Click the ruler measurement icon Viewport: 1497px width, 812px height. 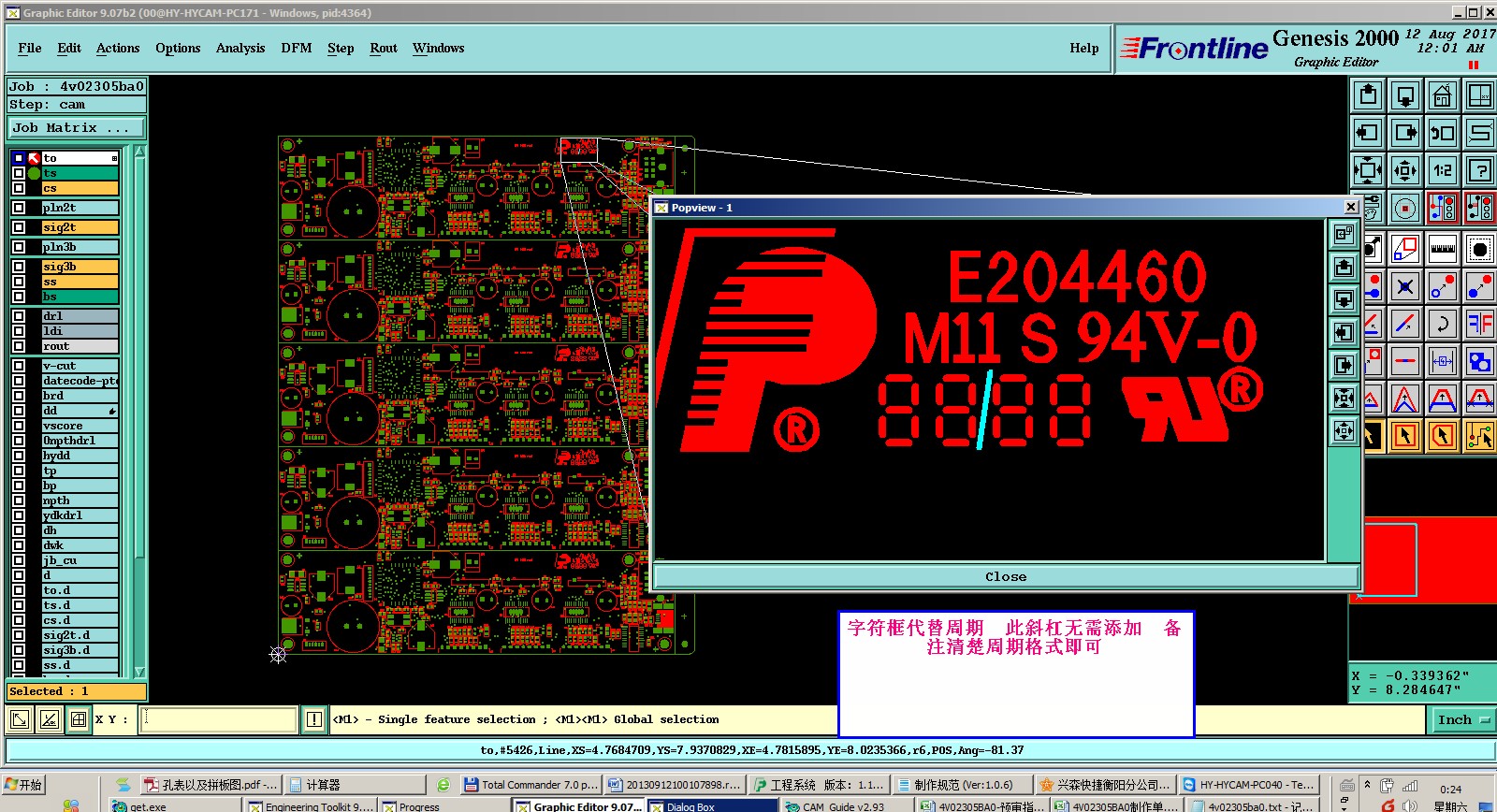(x=1443, y=249)
